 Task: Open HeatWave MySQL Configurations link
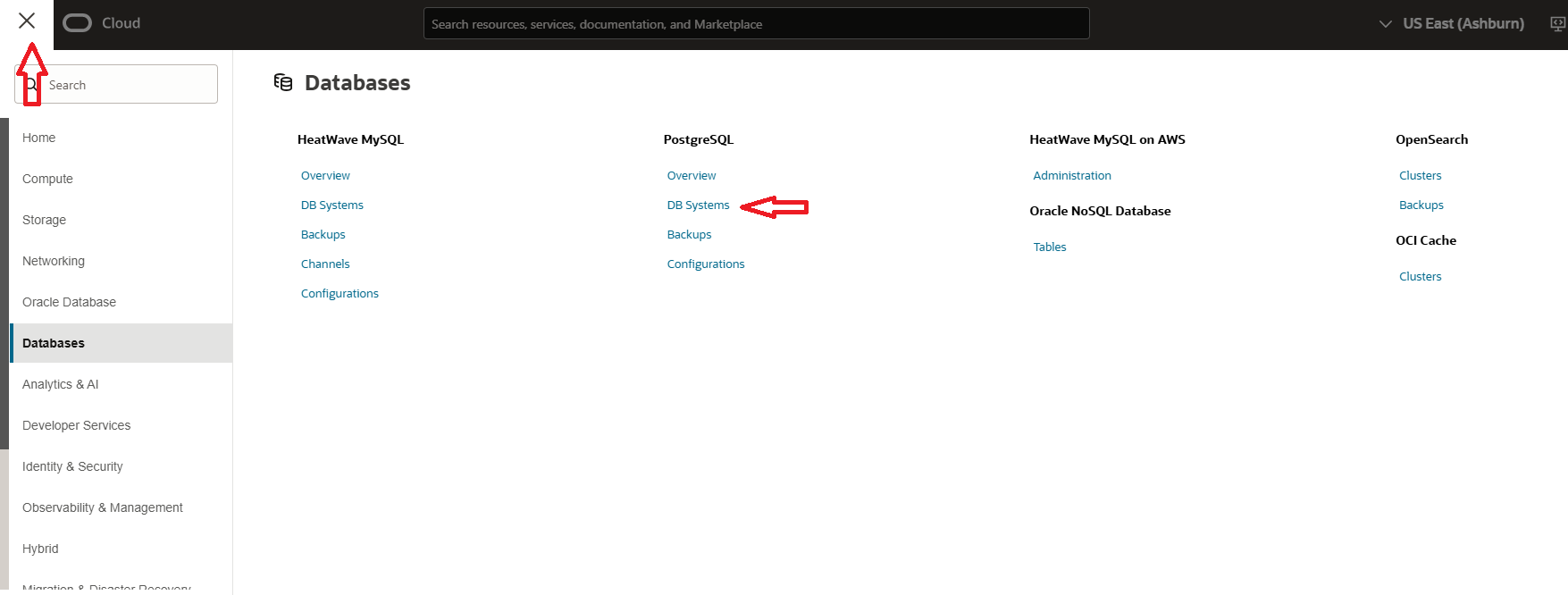(x=340, y=294)
